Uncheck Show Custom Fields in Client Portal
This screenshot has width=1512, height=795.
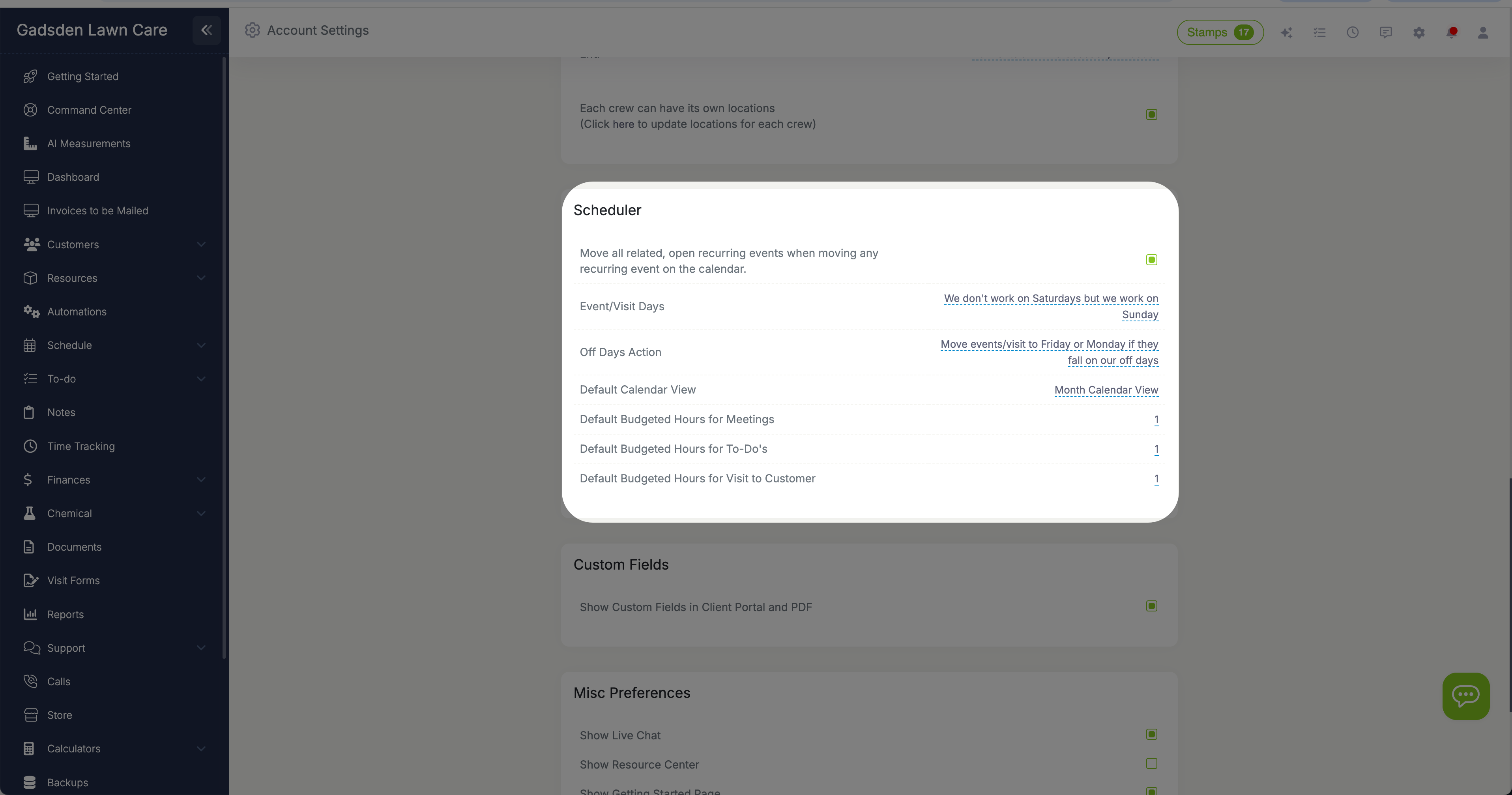coord(1151,606)
